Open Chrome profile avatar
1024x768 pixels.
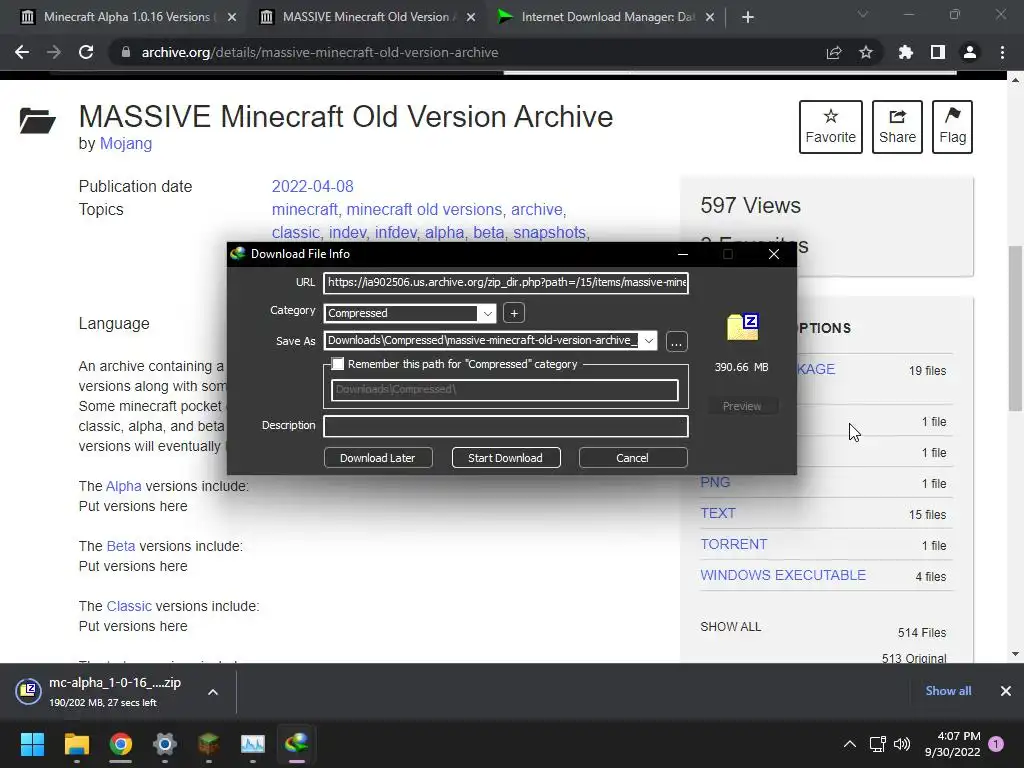pyautogui.click(x=970, y=52)
